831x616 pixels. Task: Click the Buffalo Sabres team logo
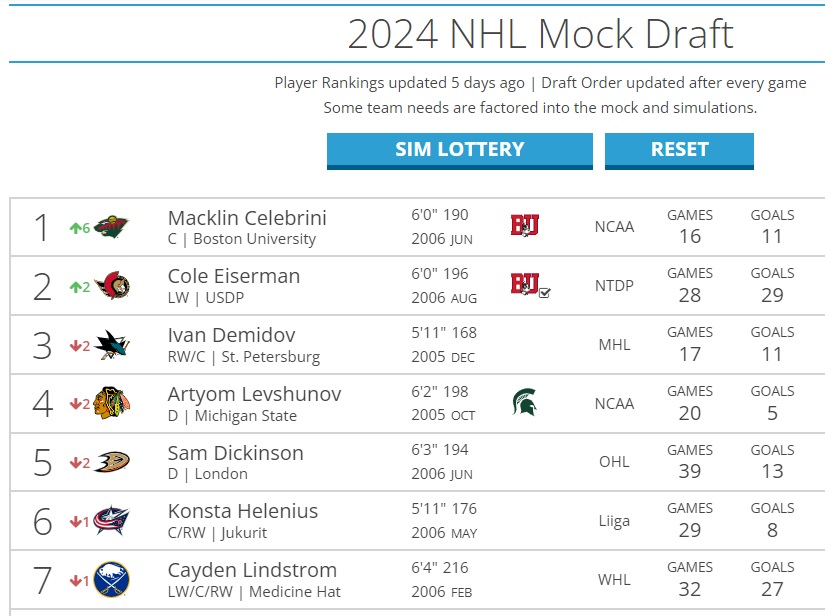[x=112, y=580]
